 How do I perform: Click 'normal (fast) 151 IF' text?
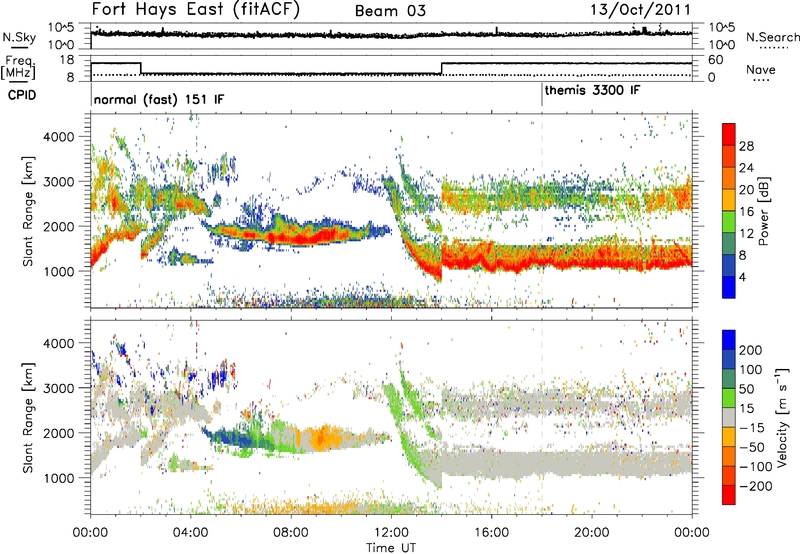159,99
